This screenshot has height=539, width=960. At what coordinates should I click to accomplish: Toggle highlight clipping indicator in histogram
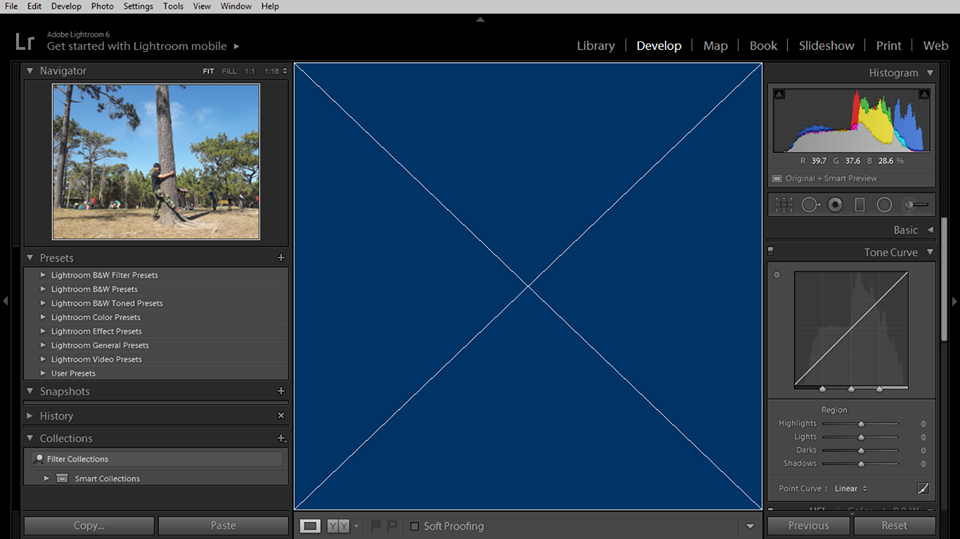point(924,94)
